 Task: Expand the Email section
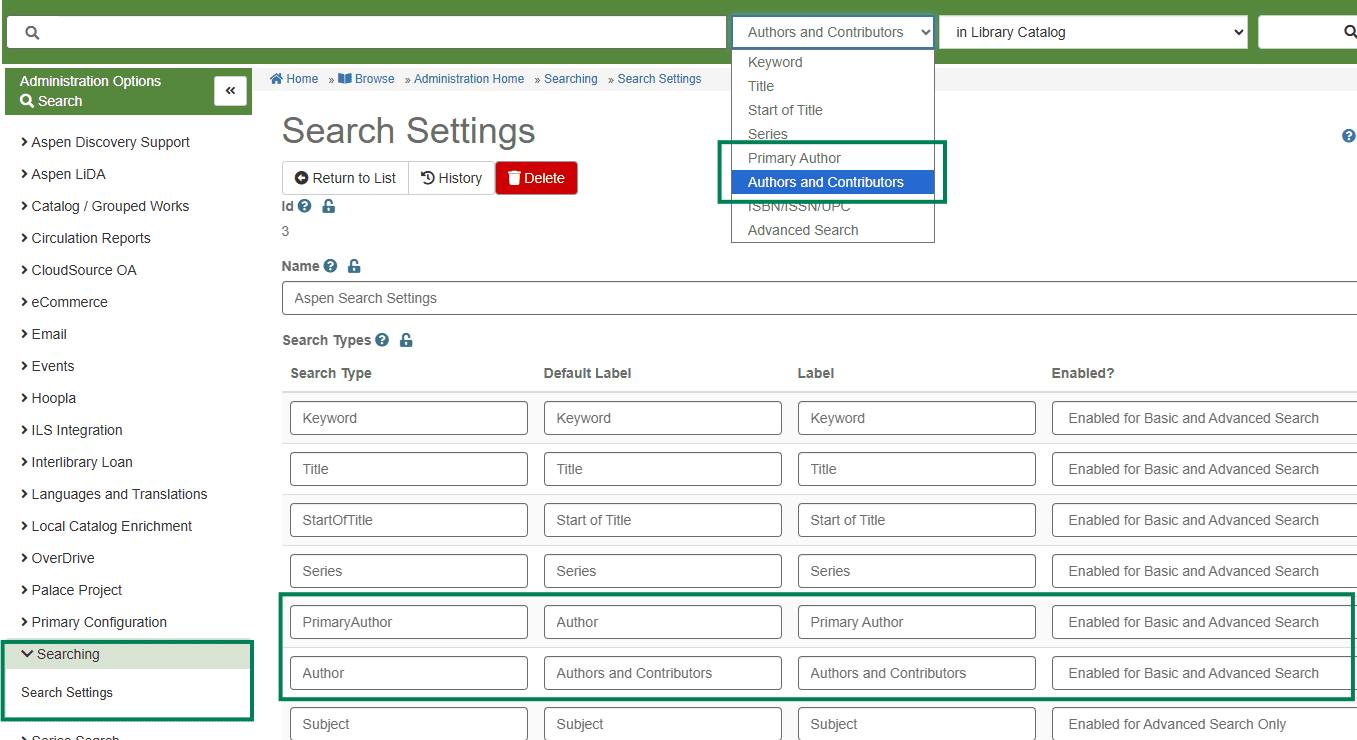click(x=43, y=334)
